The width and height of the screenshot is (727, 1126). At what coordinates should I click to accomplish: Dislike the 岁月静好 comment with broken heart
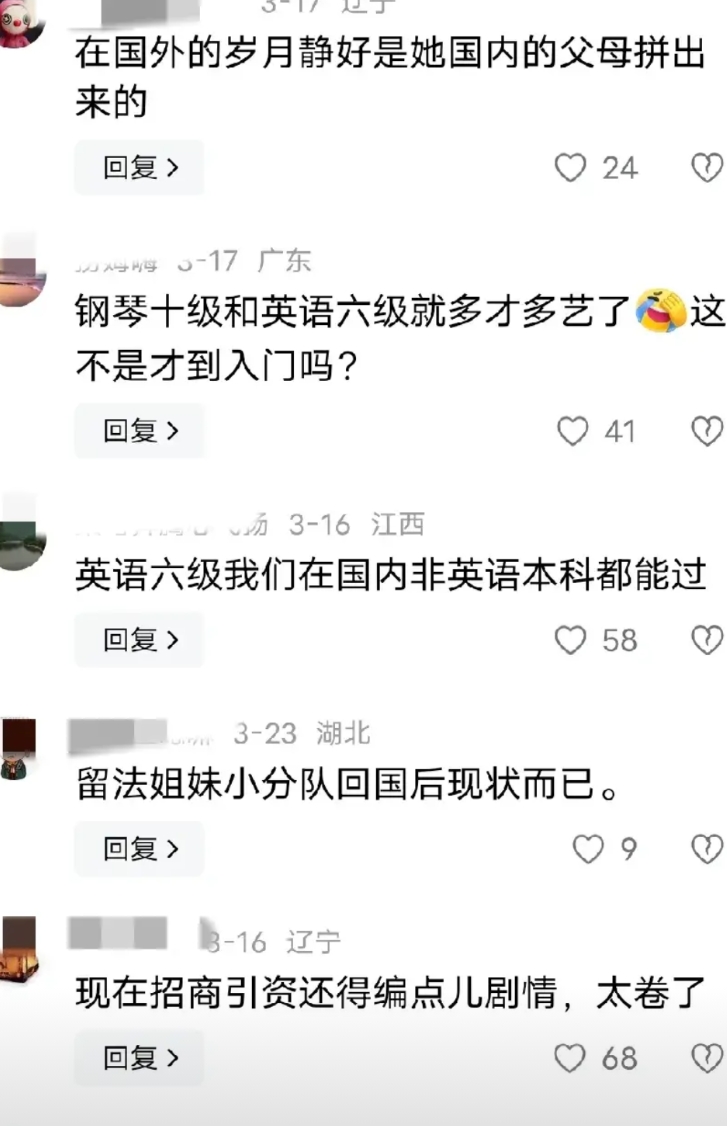[707, 167]
